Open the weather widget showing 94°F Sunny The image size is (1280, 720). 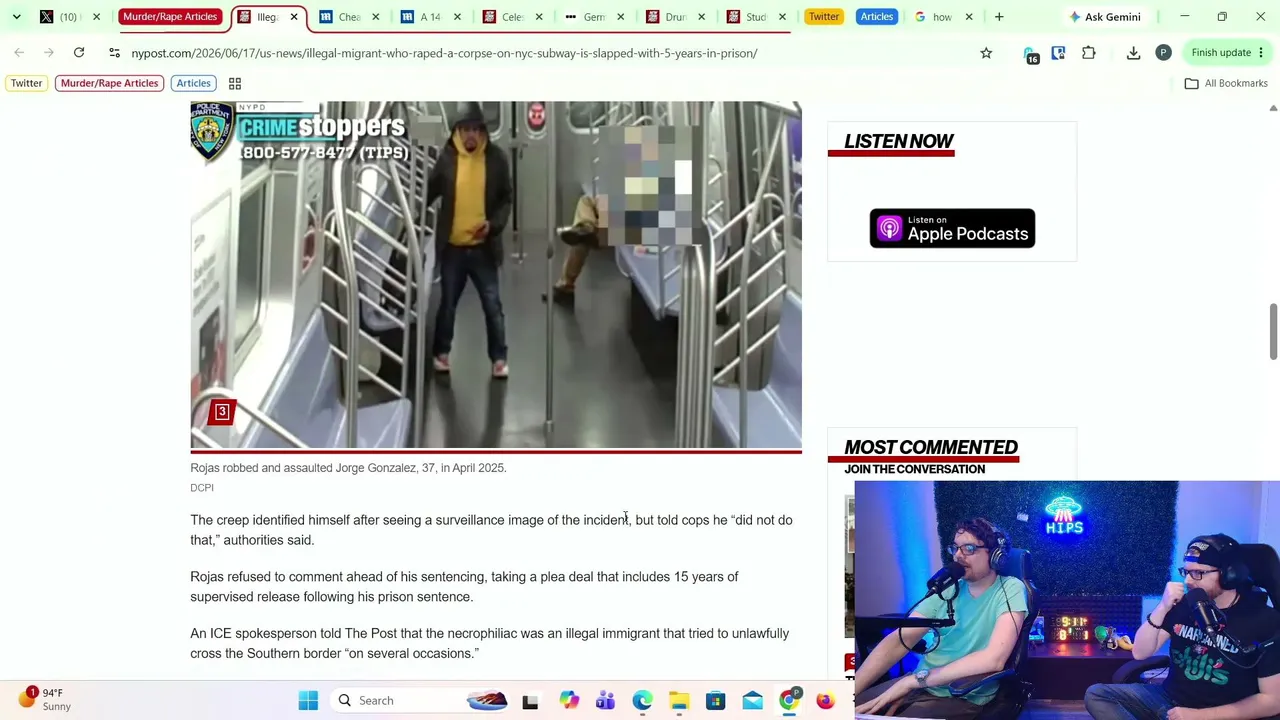pyautogui.click(x=47, y=700)
